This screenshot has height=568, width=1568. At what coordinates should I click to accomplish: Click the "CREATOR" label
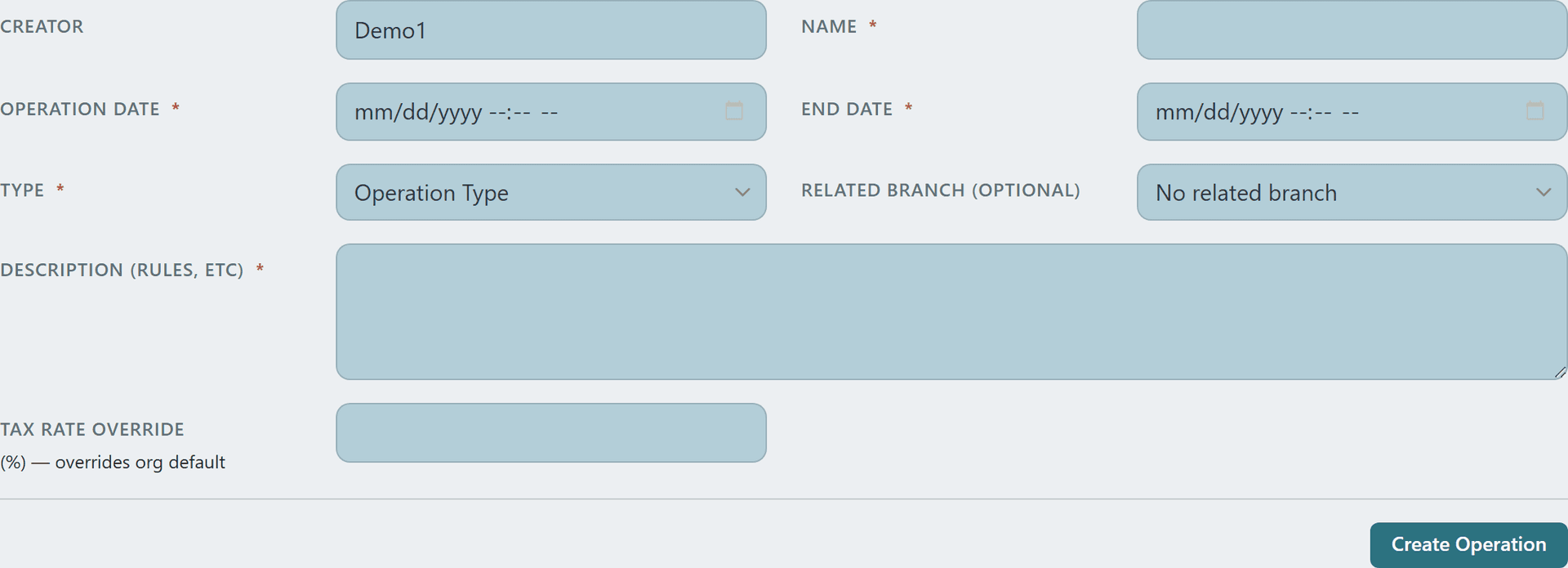[x=42, y=26]
